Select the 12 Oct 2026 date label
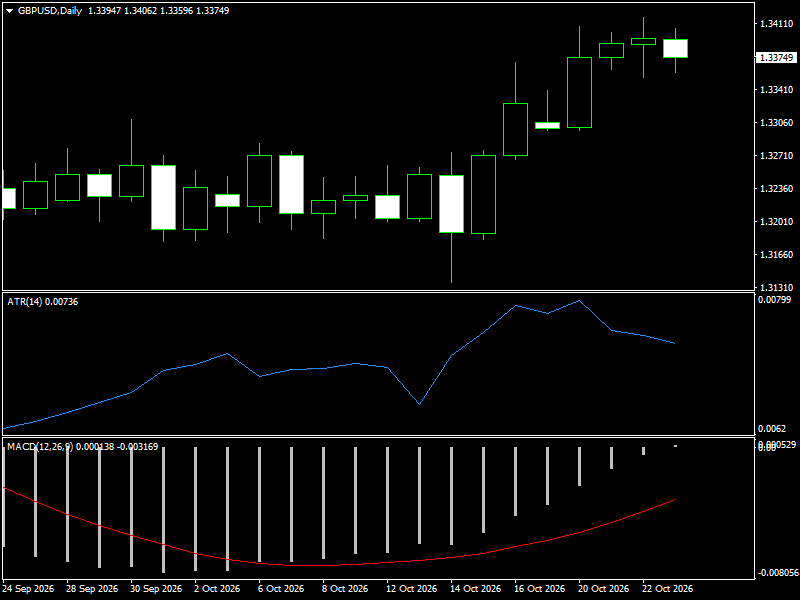 412,589
